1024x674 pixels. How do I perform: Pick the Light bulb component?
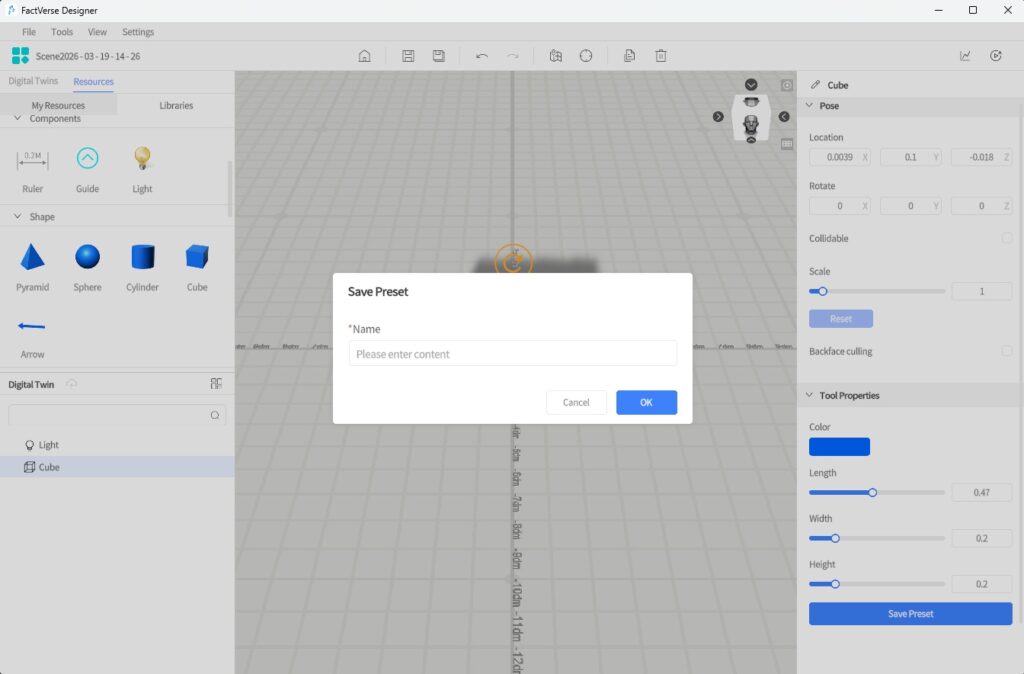point(142,158)
